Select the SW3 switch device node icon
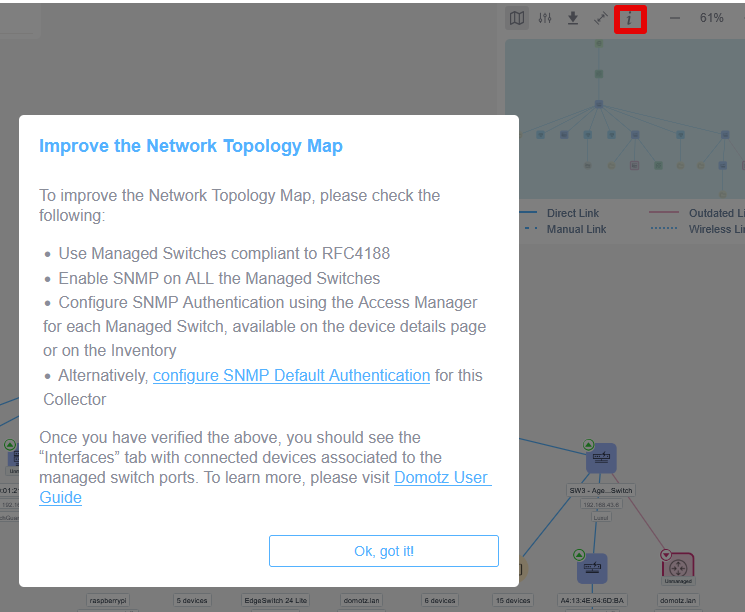 602,458
